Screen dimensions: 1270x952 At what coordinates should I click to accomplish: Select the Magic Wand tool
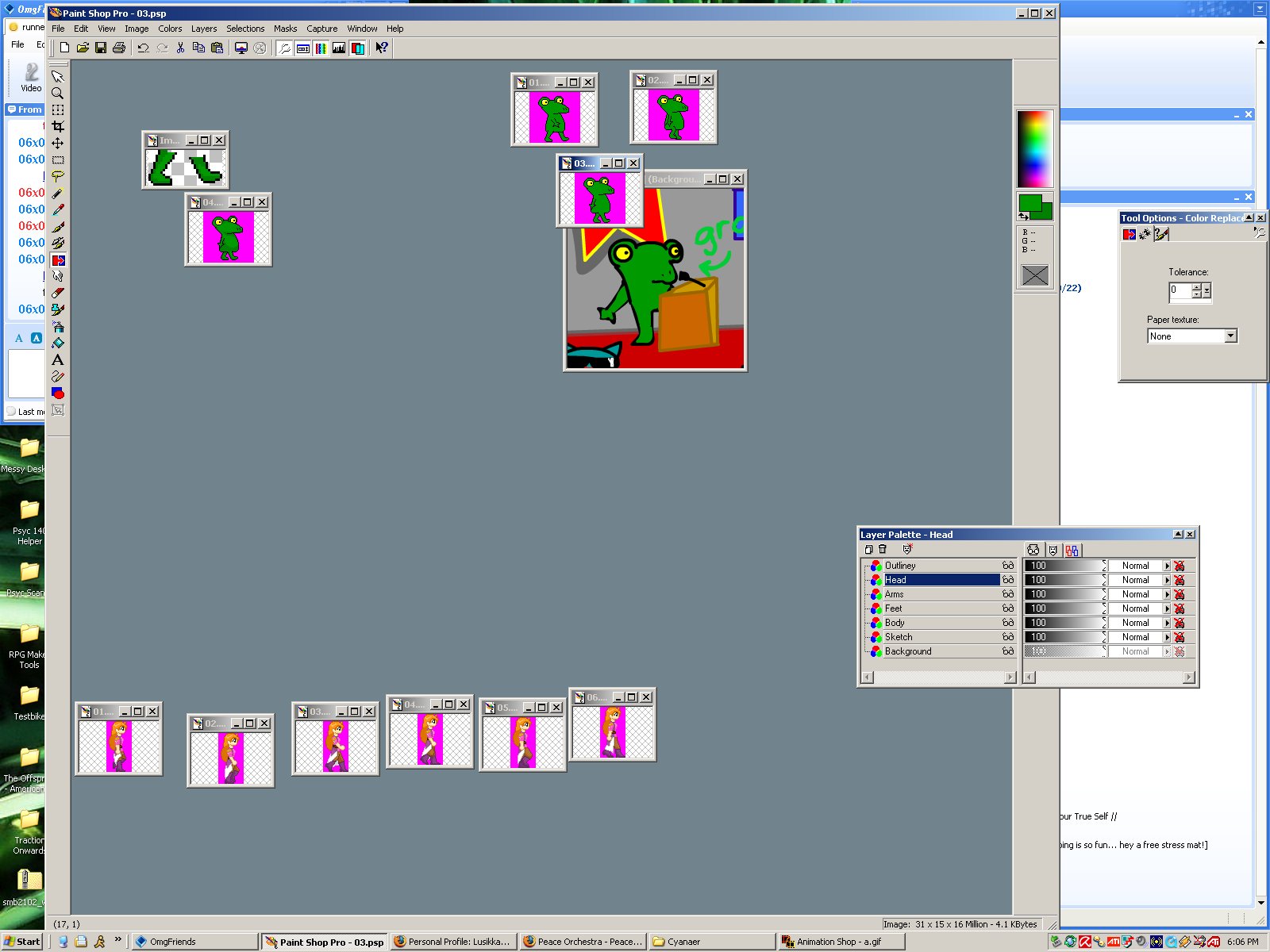coord(58,193)
